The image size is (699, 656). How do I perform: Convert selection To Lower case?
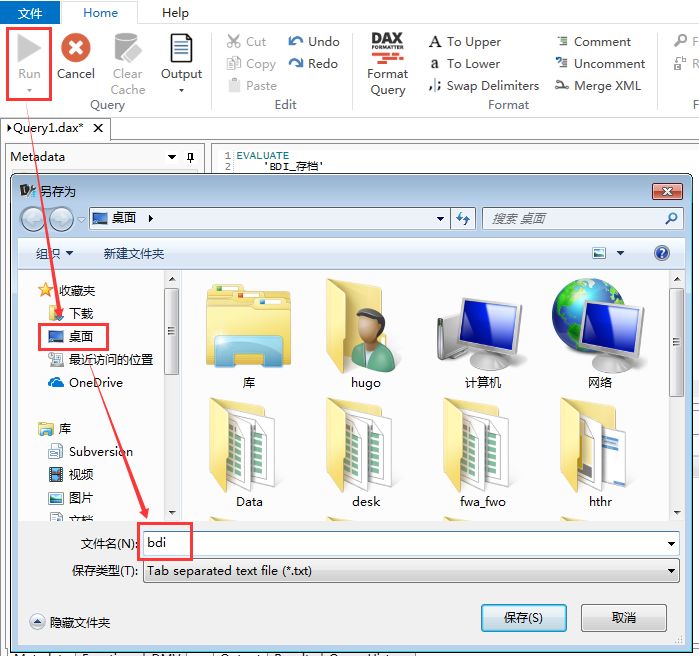tap(465, 64)
